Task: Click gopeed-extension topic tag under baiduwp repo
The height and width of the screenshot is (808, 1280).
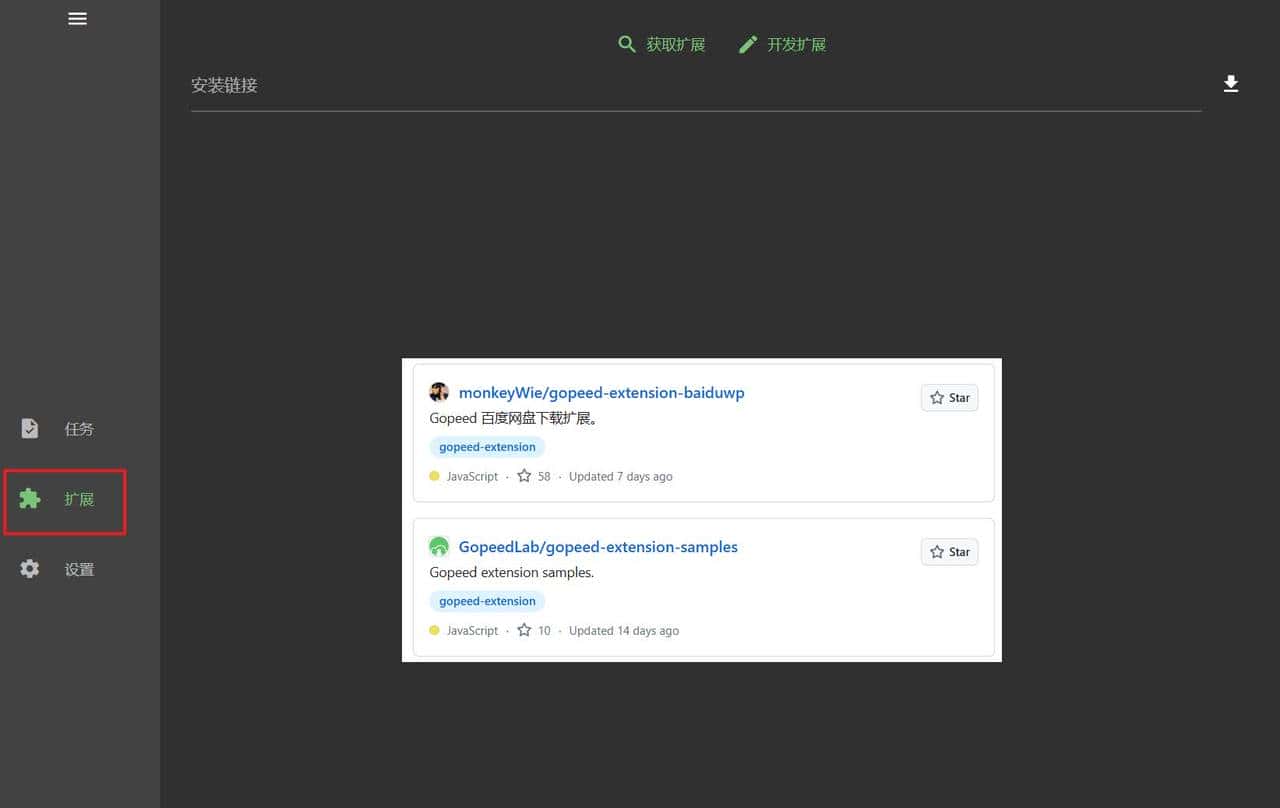Action: 487,447
